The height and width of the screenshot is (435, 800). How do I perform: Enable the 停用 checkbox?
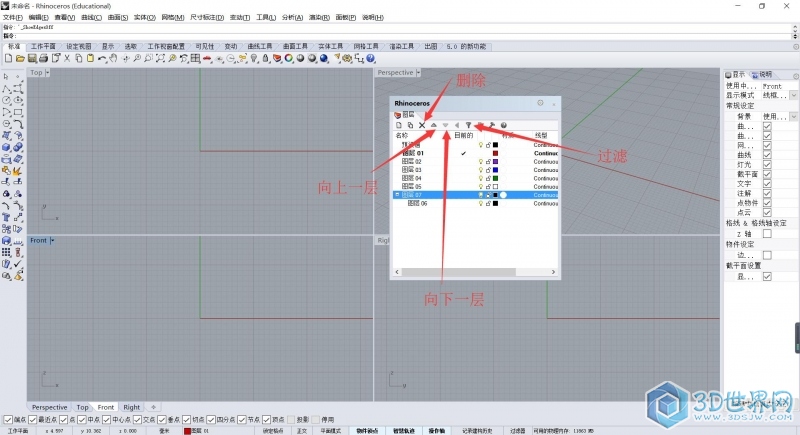pos(315,420)
